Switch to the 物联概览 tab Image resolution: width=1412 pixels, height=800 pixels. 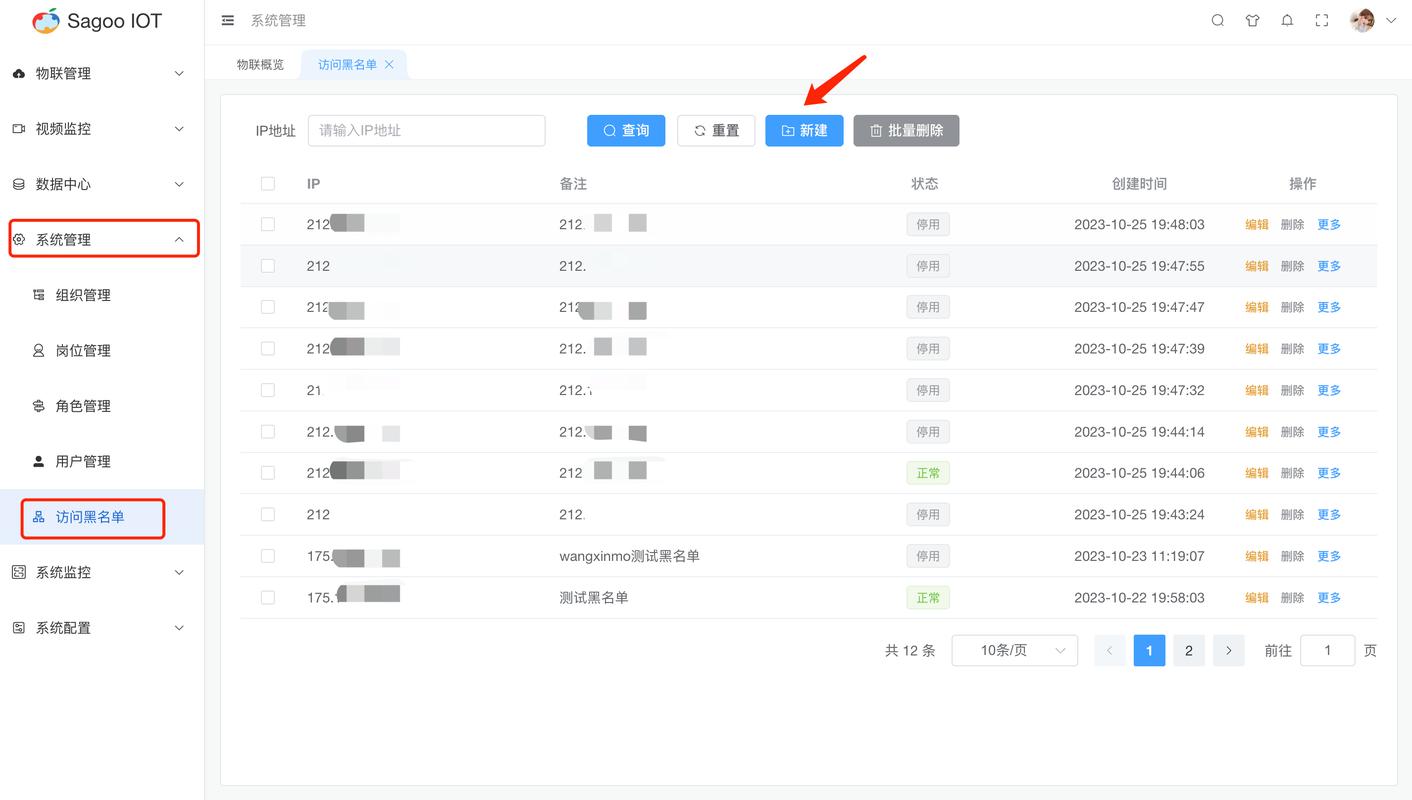[263, 63]
